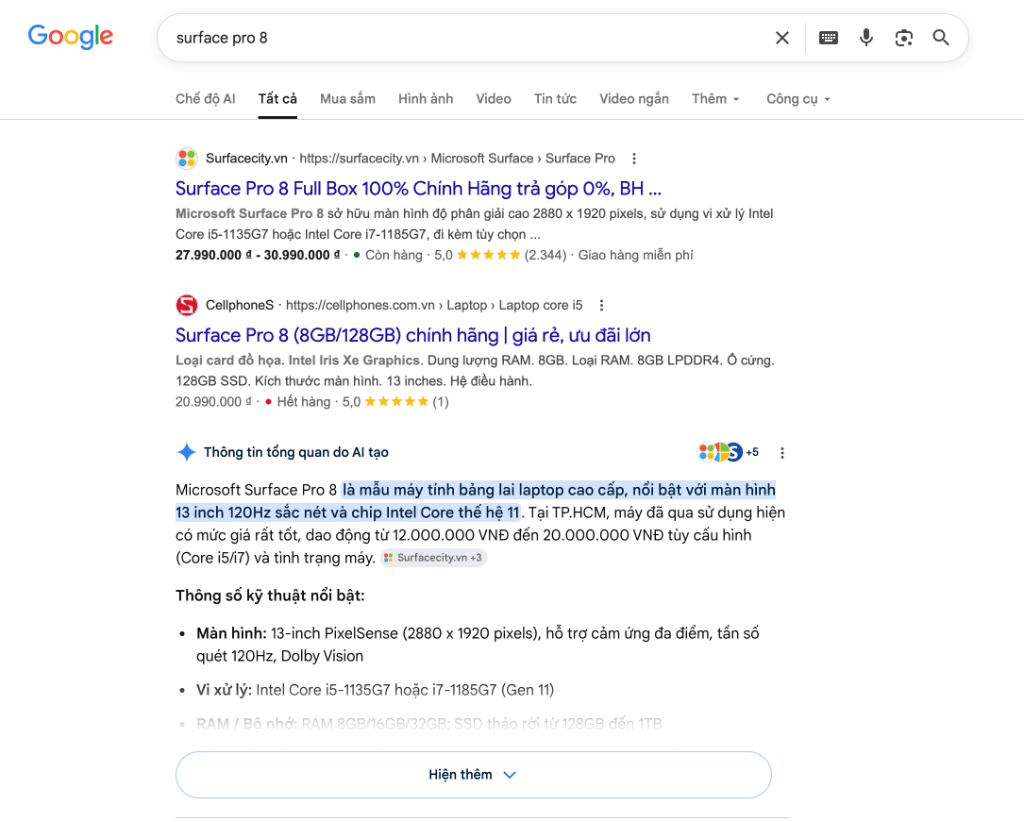Open the 'Surfacecity.vn +3' source chip
Screen dimensions: 1024x822
click(434, 558)
